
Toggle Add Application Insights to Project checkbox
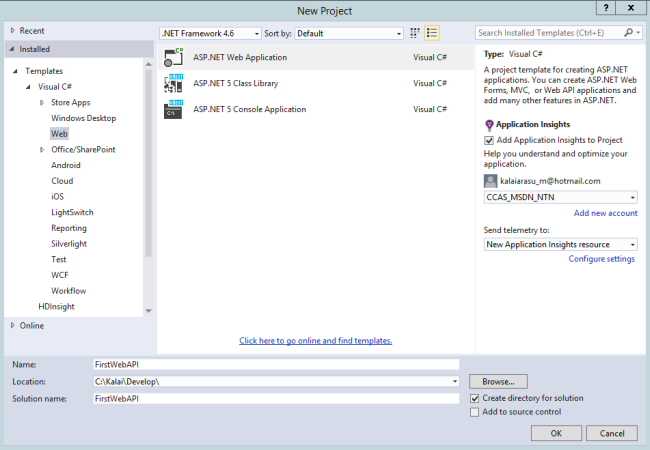489,140
